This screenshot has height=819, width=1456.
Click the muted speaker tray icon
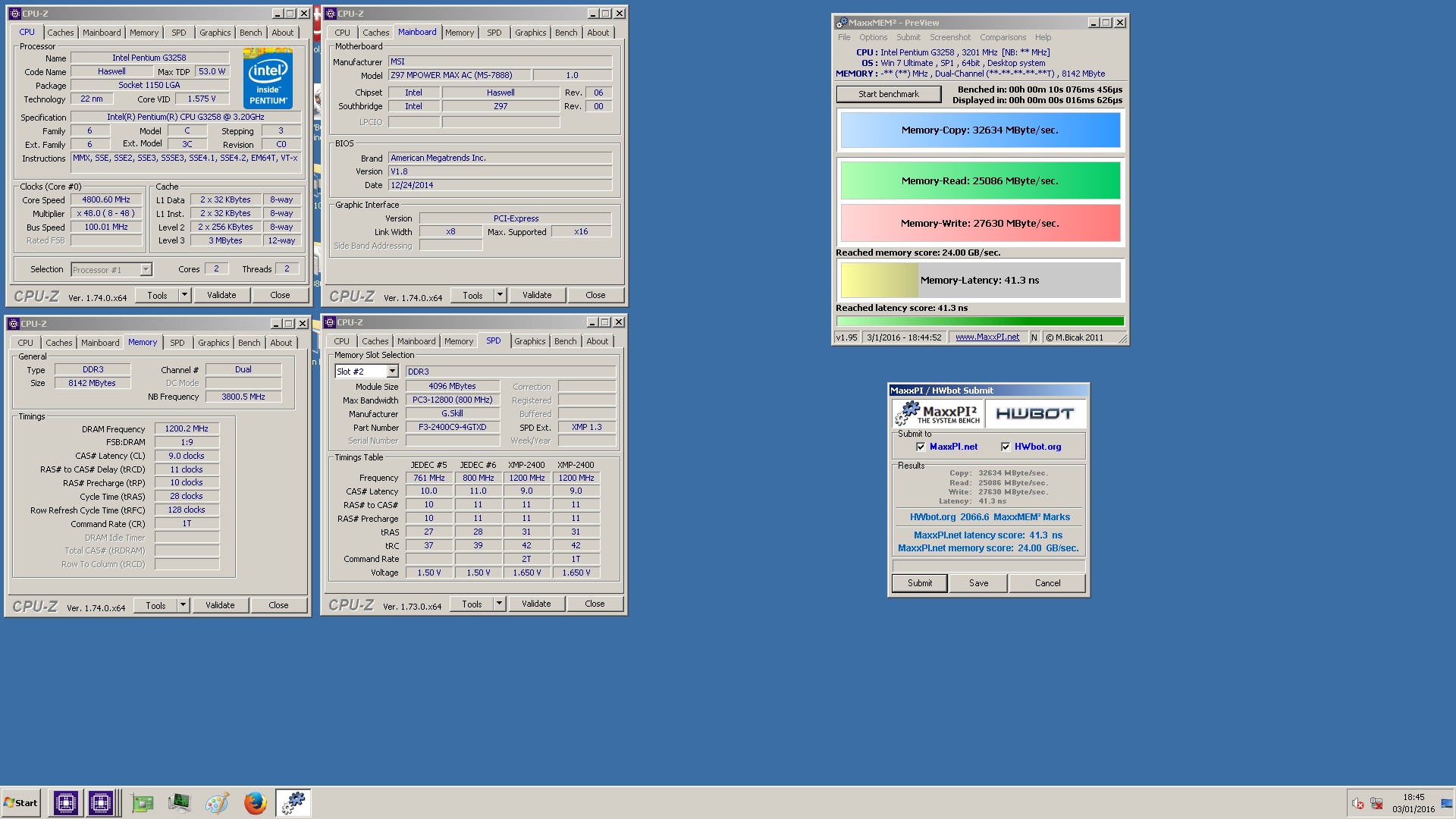1358,803
